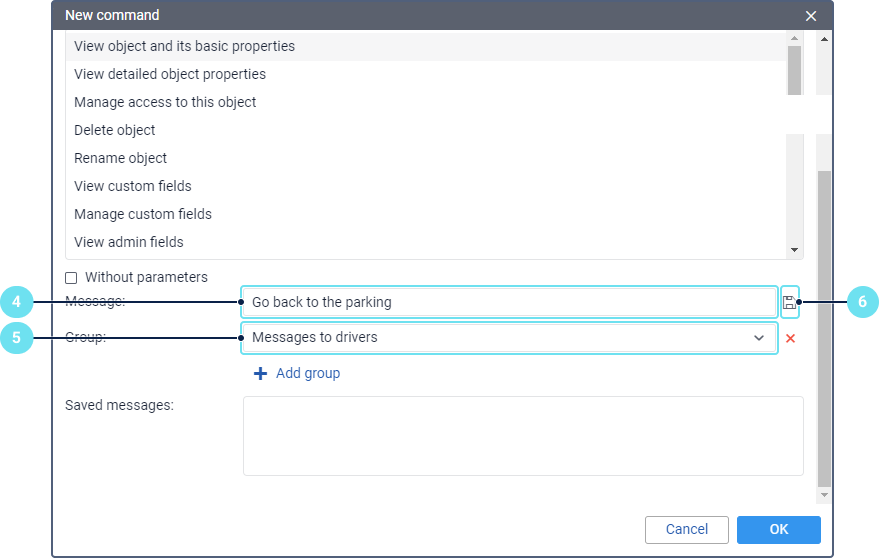This screenshot has height=558, width=879.
Task: Select View detailed object properties entry
Action: pos(170,74)
